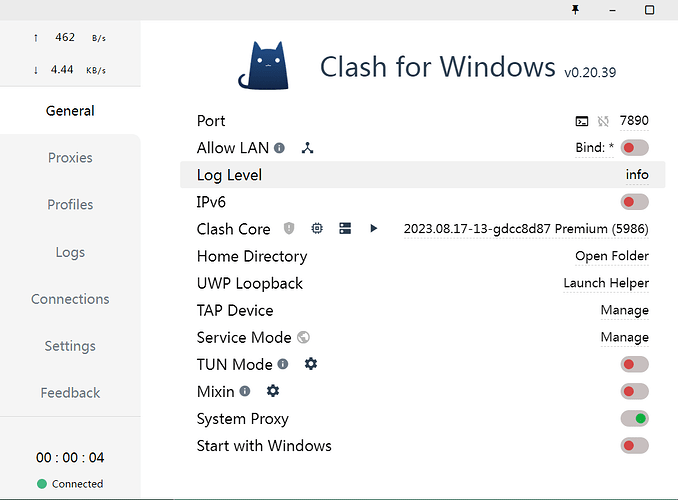Click the v0.20.39 version label
678x500 pixels.
590,72
